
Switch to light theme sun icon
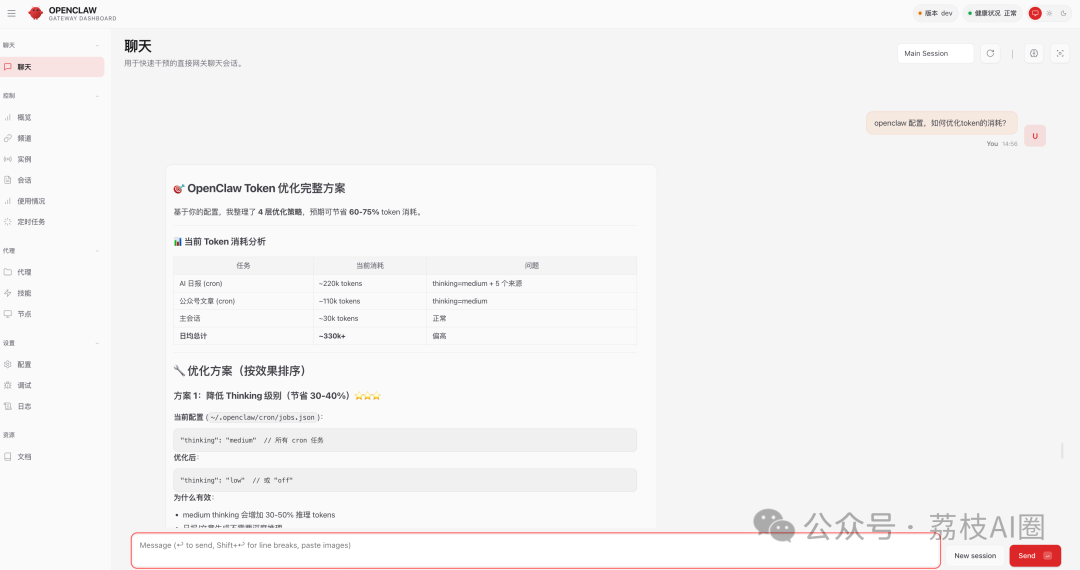[1049, 13]
